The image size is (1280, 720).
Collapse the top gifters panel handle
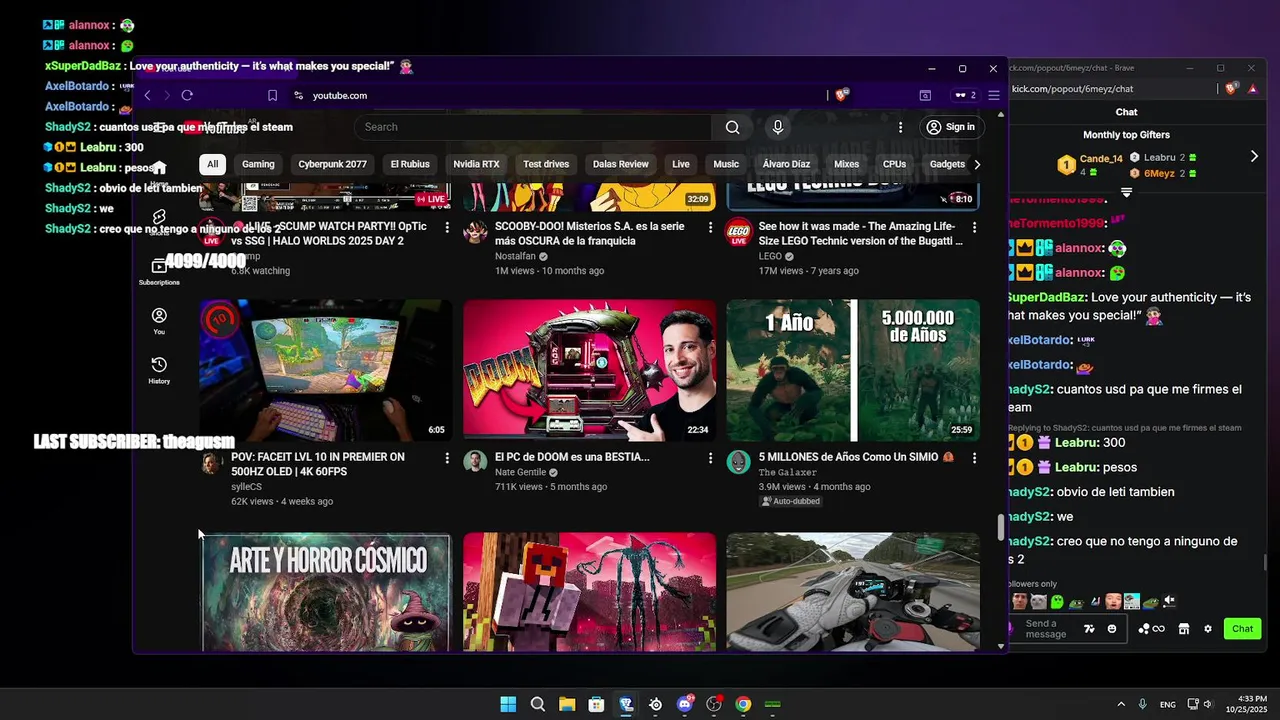pos(1126,191)
